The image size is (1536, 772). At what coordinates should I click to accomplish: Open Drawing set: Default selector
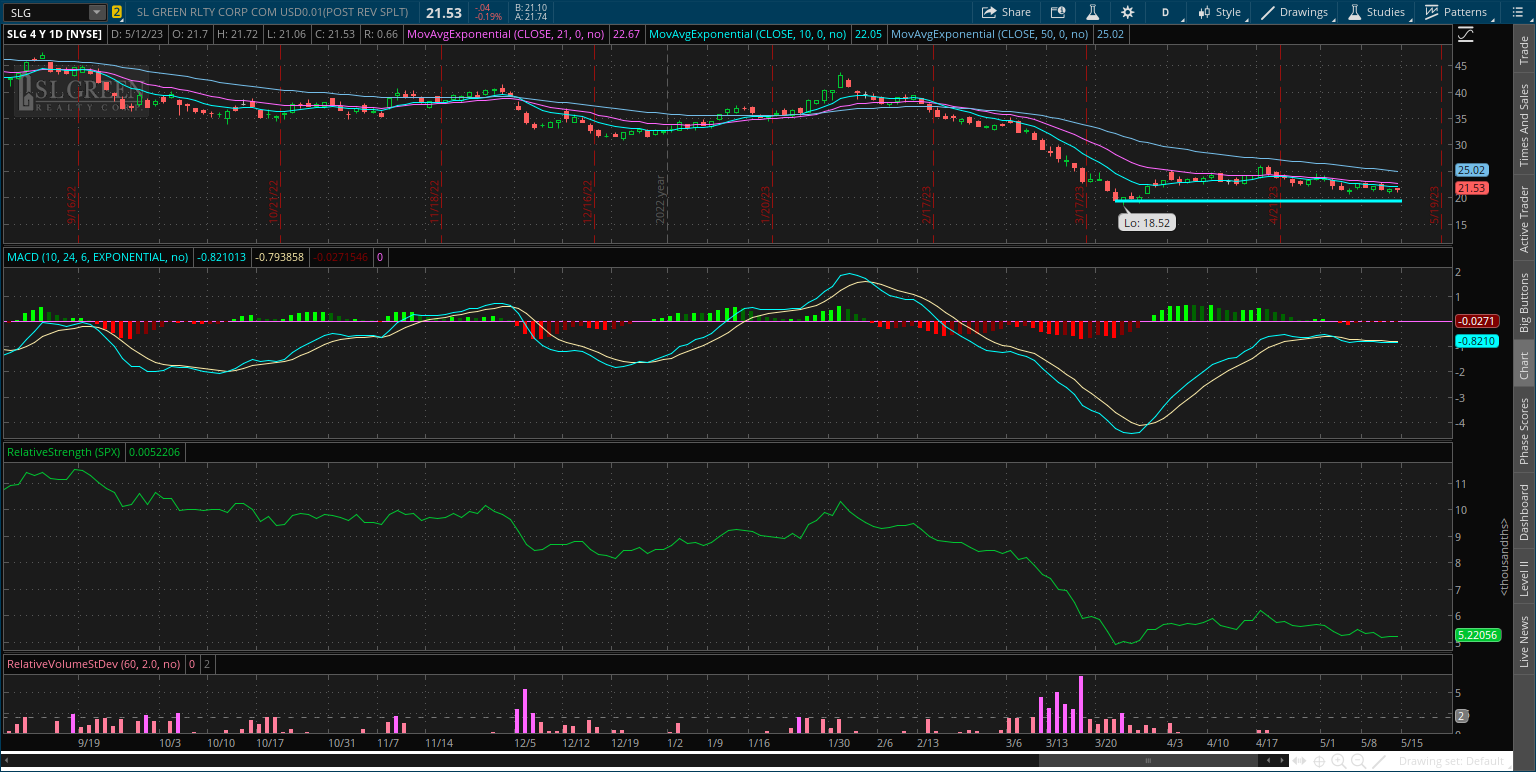(1450, 762)
